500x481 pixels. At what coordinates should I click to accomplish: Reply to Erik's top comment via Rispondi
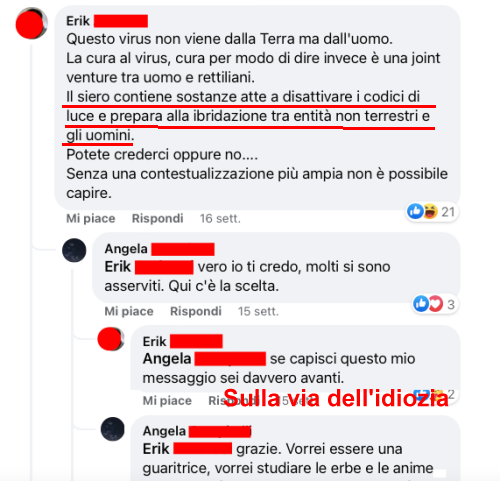click(x=158, y=218)
